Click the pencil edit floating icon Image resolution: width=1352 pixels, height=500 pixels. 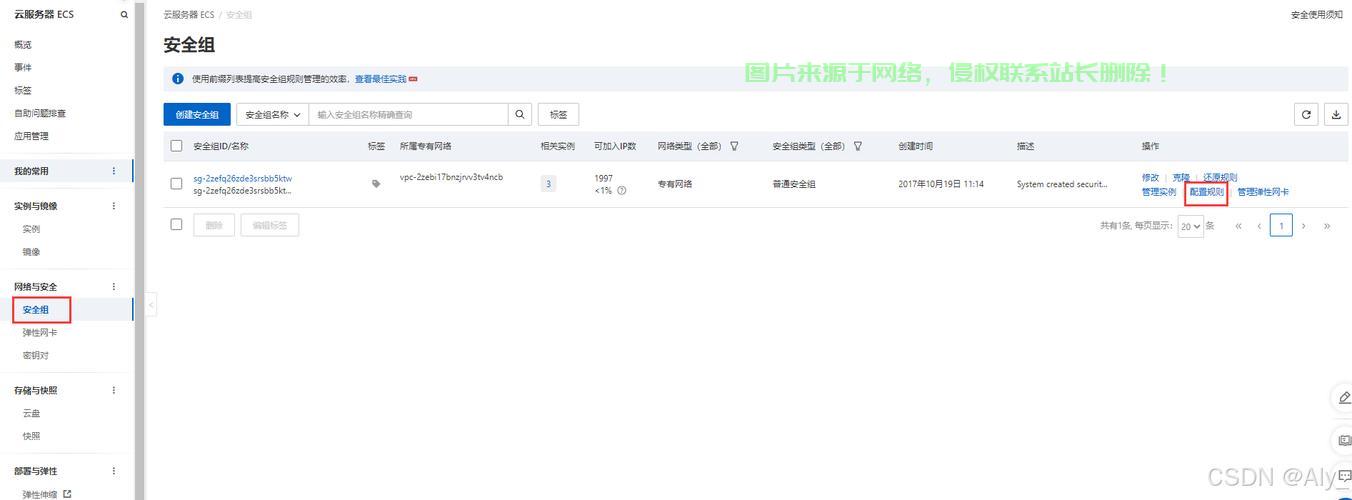pos(1344,398)
